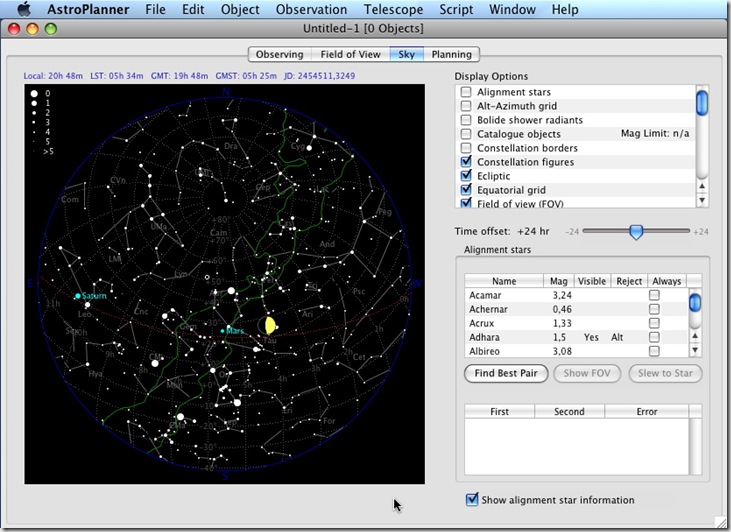Viewport: 731px width, 532px height.
Task: Click the yellow Moon on sky chart
Action: coord(269,325)
